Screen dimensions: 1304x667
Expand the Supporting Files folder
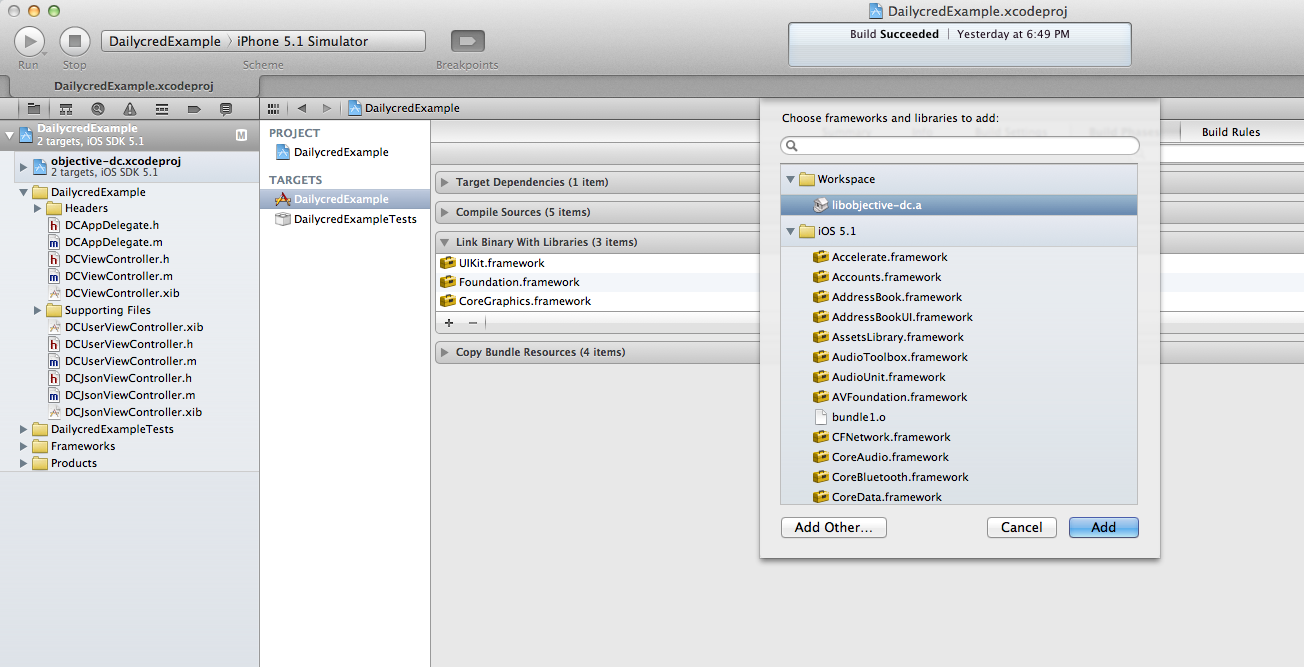coord(38,311)
